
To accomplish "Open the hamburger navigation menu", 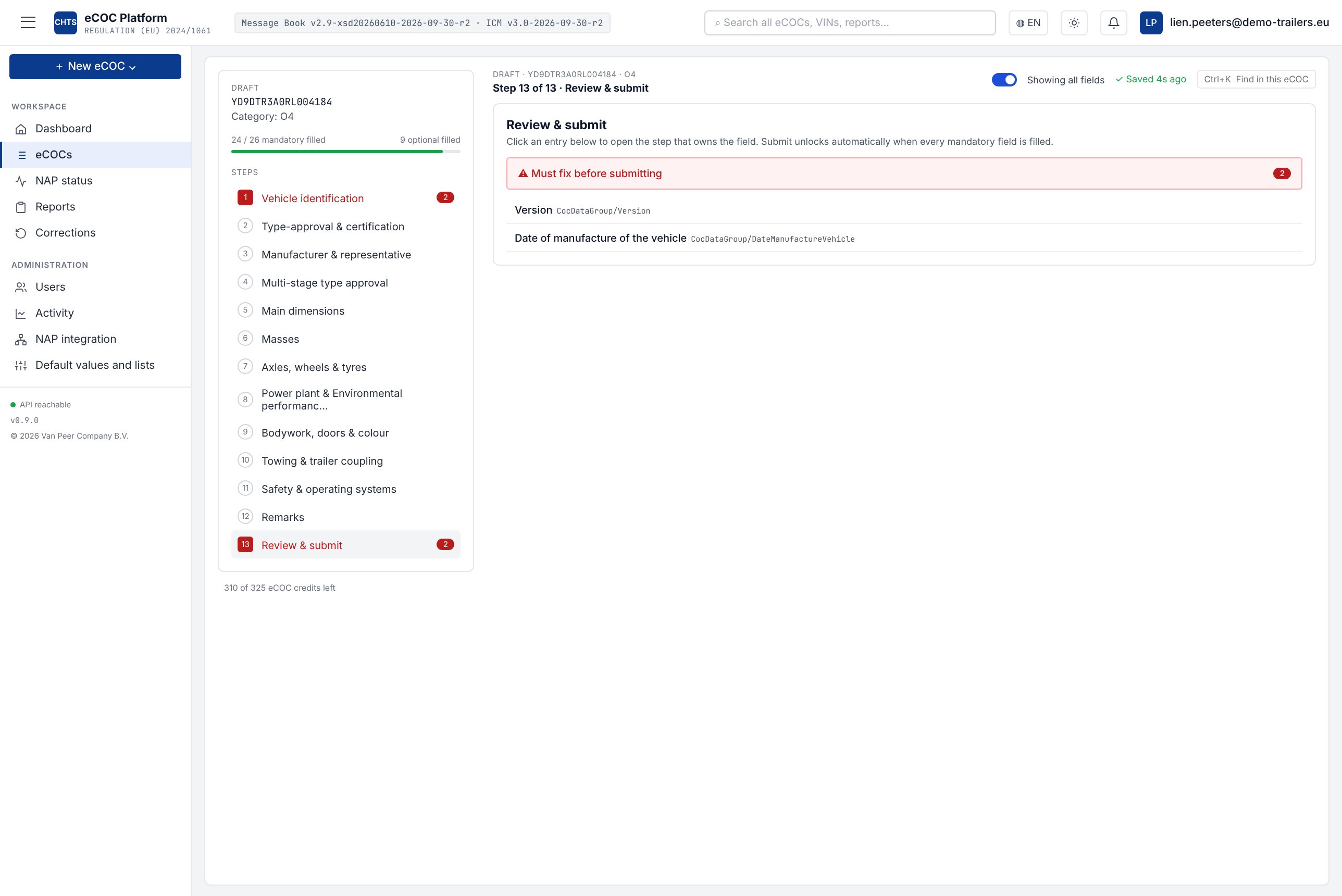I will (28, 23).
